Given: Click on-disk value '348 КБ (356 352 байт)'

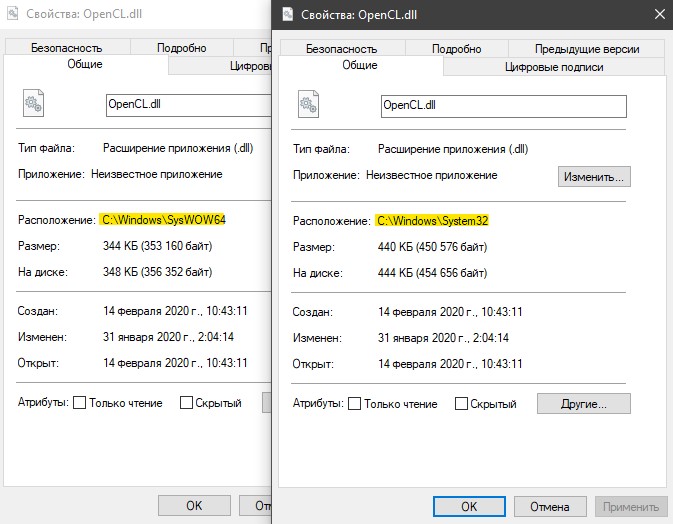Looking at the screenshot, I should (x=158, y=272).
